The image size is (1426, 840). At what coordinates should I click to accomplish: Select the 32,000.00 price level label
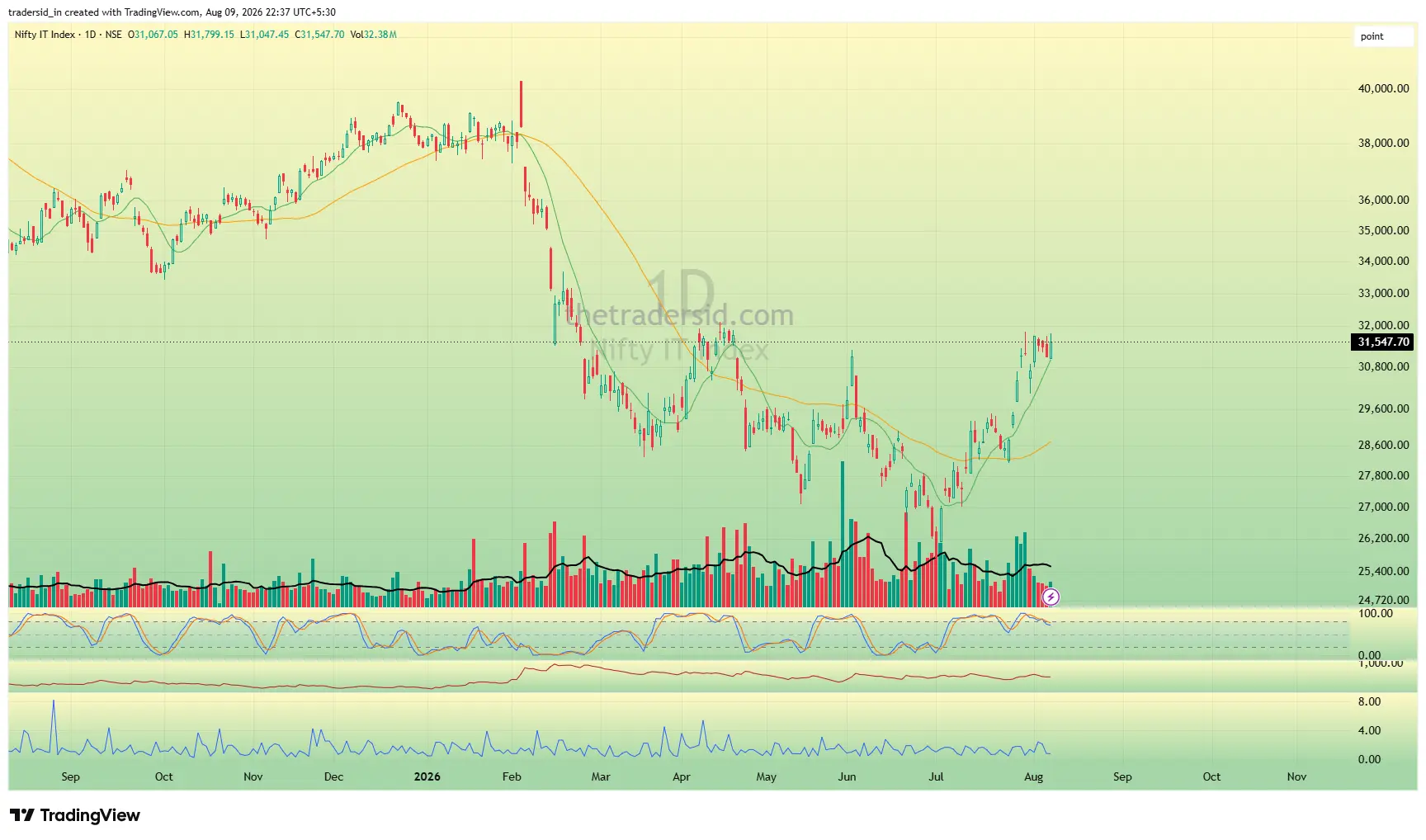pyautogui.click(x=1383, y=325)
